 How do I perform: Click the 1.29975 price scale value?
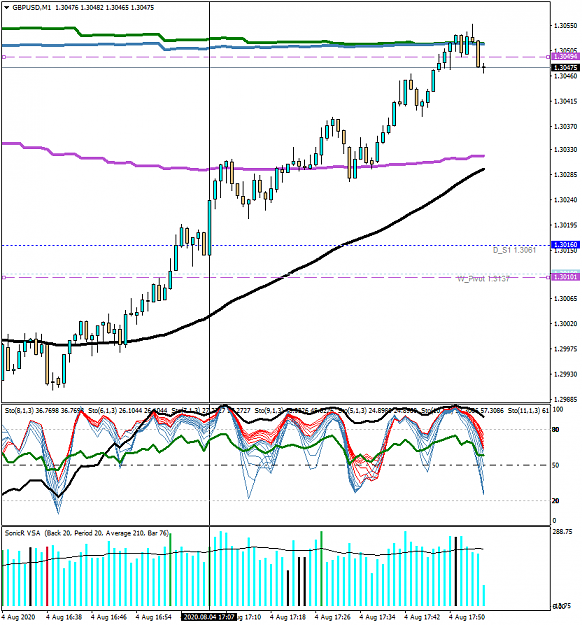[x=566, y=349]
